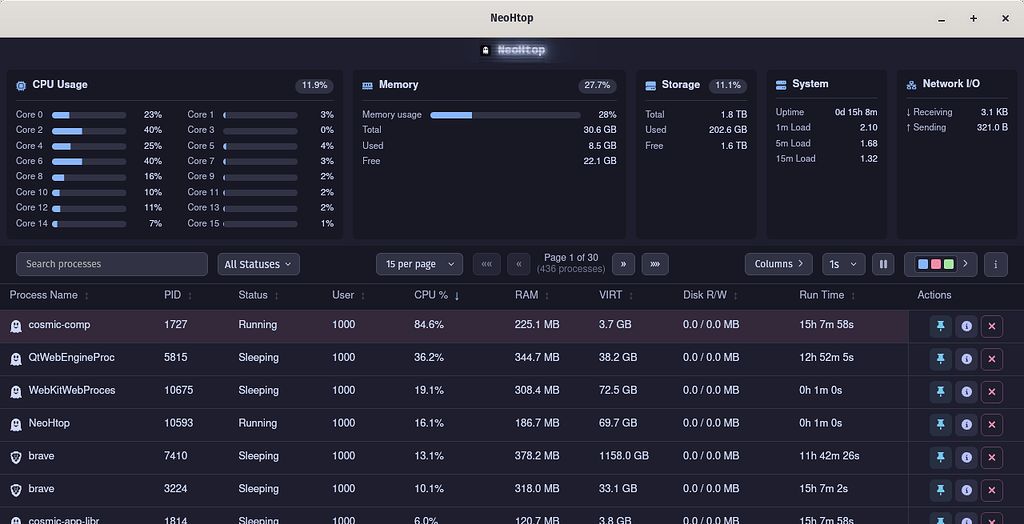
Task: Expand the 15 per page dropdown
Action: pos(419,264)
